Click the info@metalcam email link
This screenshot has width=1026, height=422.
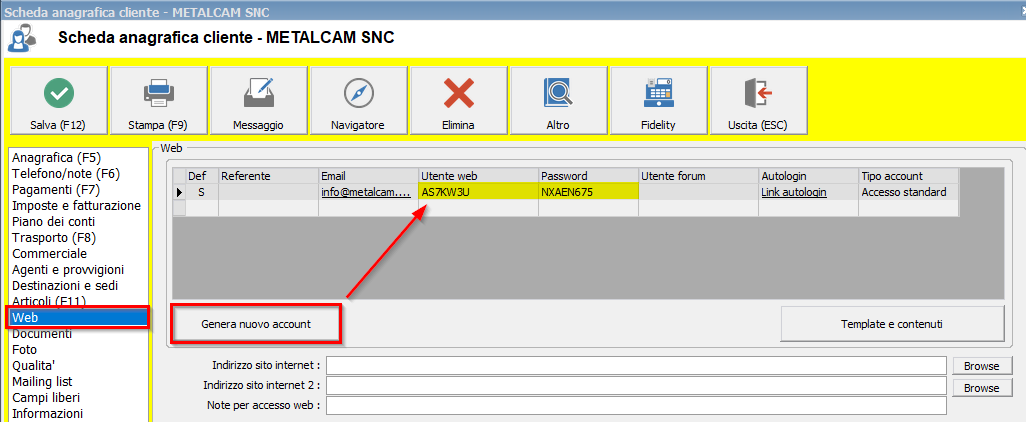click(x=366, y=192)
